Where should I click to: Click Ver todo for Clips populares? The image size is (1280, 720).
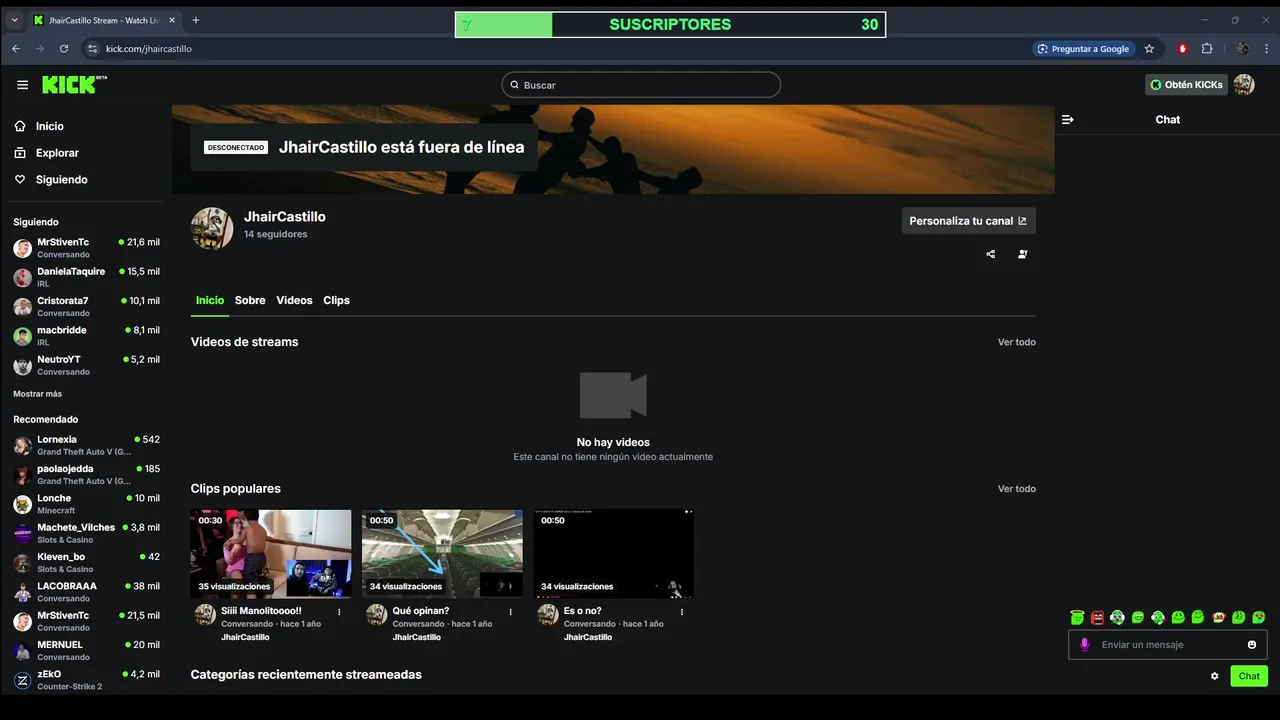click(x=1017, y=489)
